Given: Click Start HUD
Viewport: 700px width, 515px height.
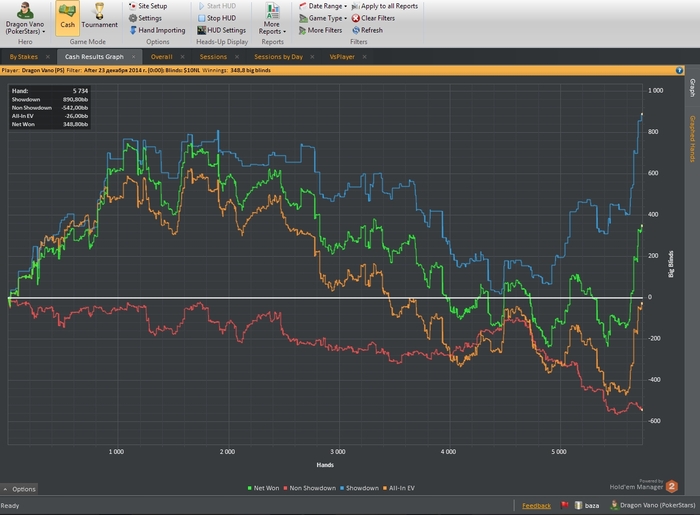Looking at the screenshot, I should [x=217, y=6].
